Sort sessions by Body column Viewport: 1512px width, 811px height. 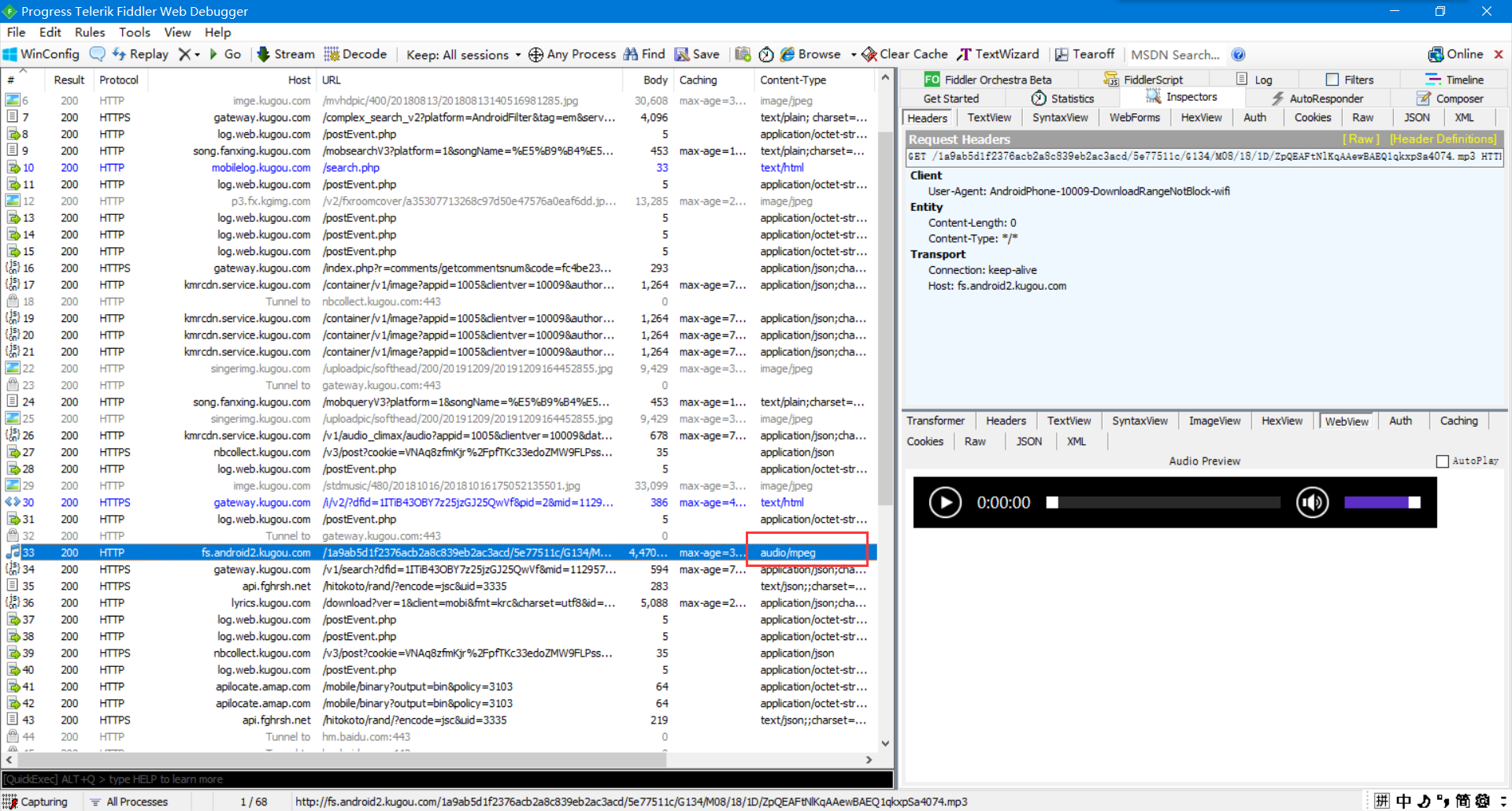click(x=655, y=80)
